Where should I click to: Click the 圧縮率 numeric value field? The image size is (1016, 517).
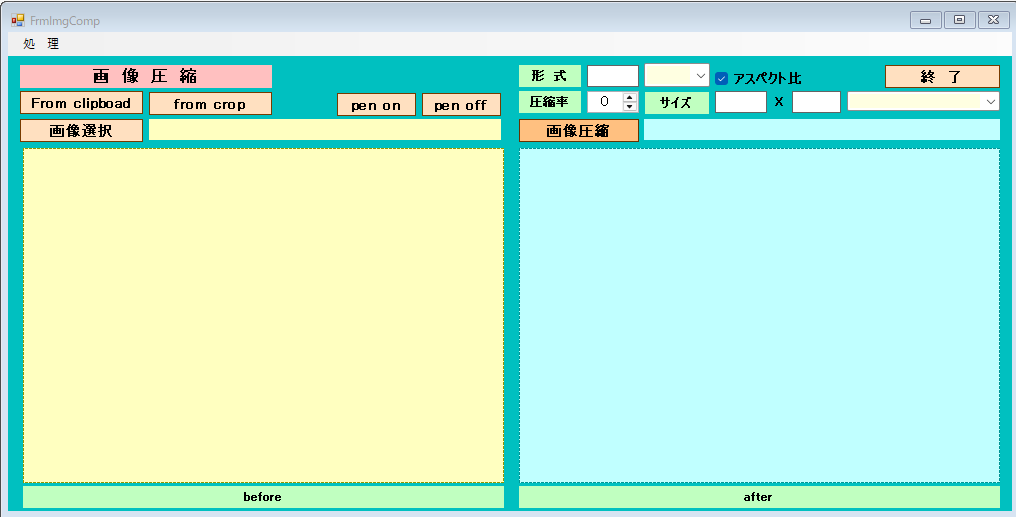pos(604,102)
